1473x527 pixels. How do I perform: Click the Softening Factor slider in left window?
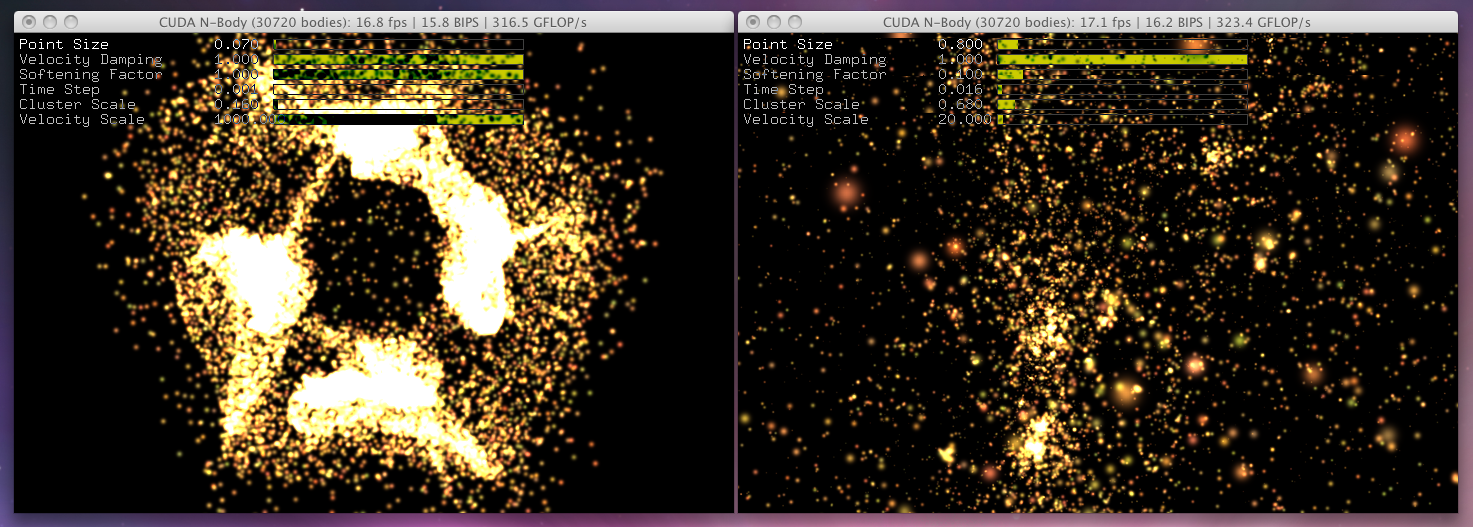[x=399, y=75]
